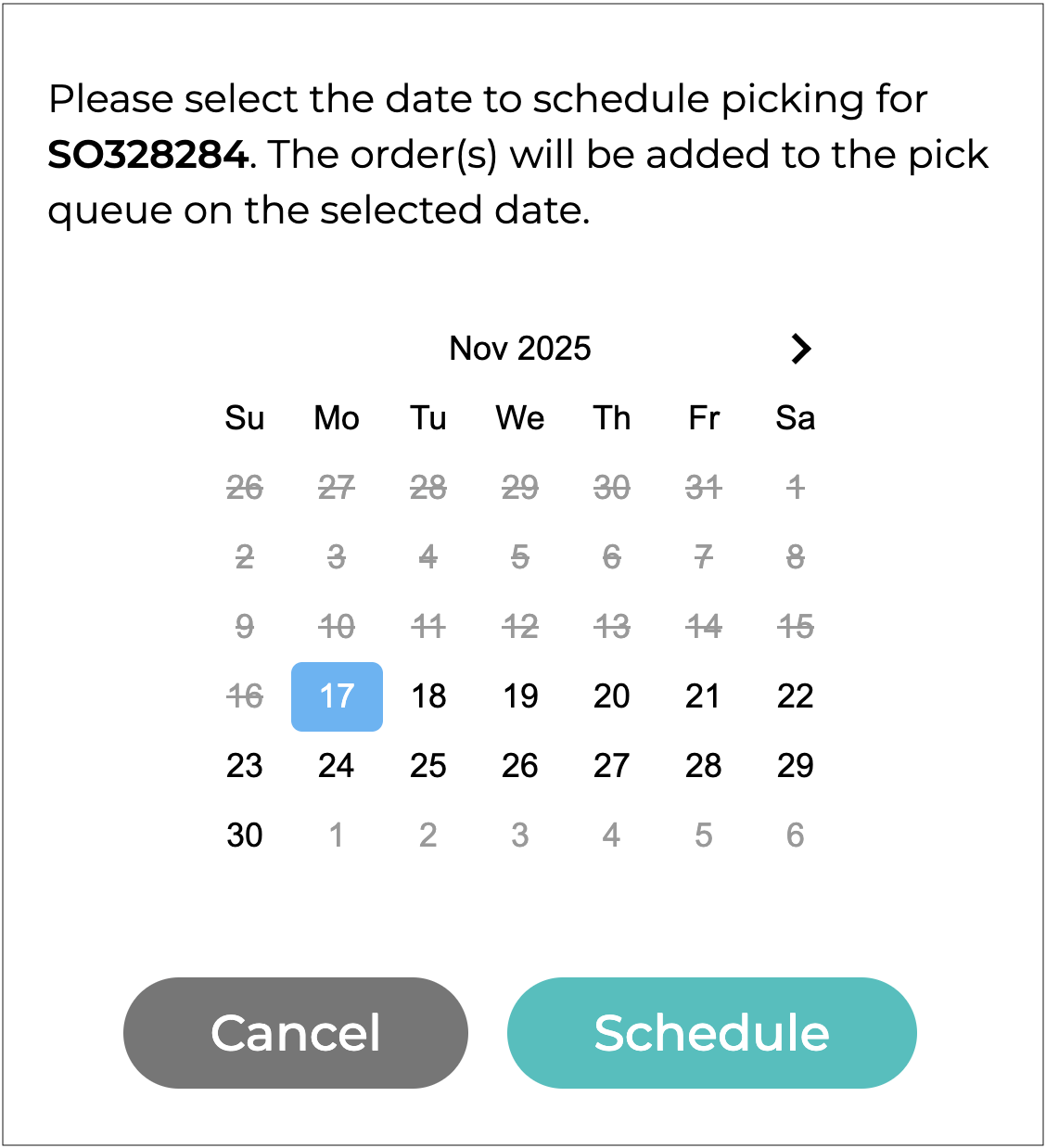Choose Sunday November 30
This screenshot has width=1046, height=1148.
tap(245, 835)
